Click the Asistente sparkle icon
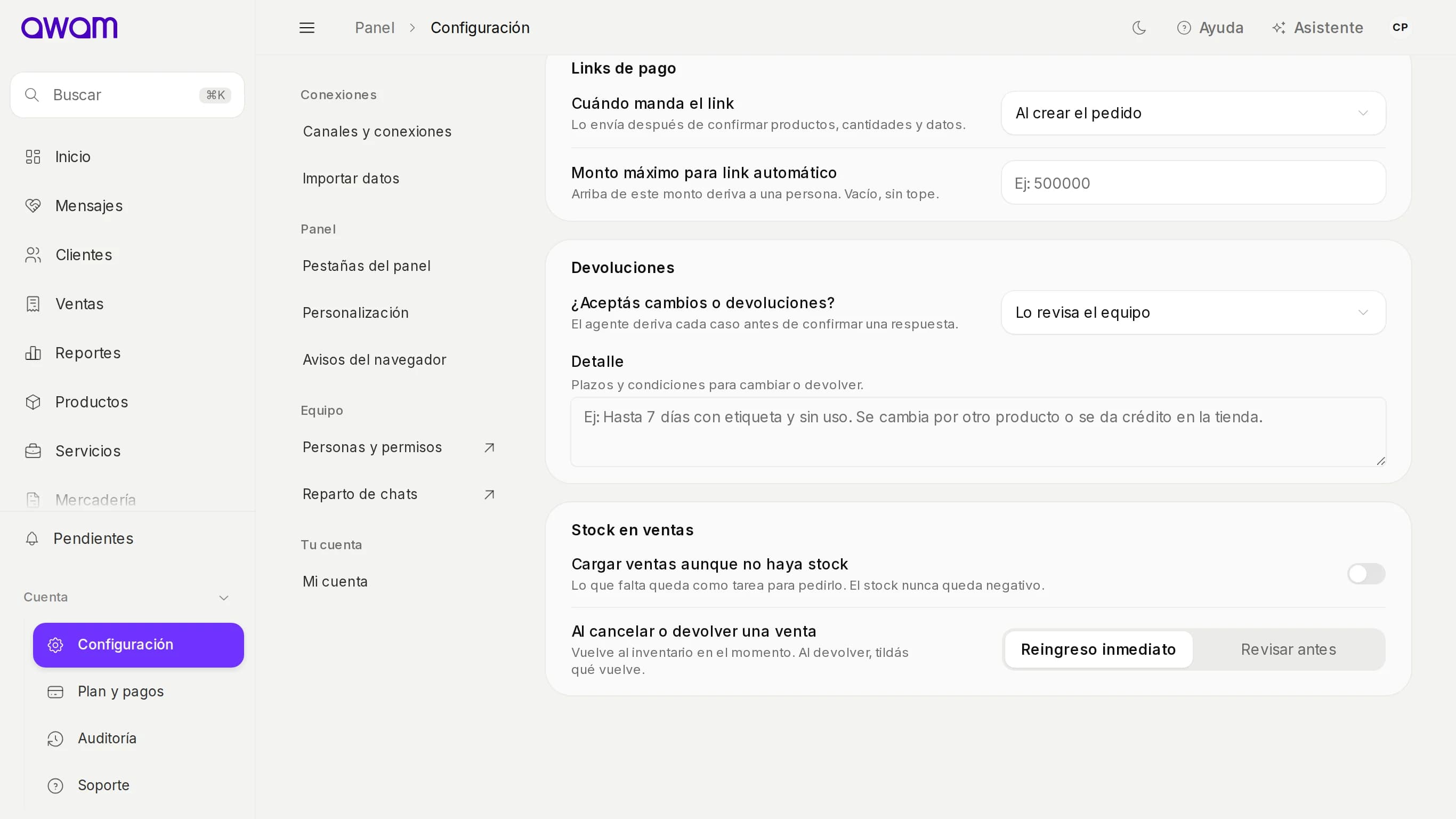 coord(1279,28)
